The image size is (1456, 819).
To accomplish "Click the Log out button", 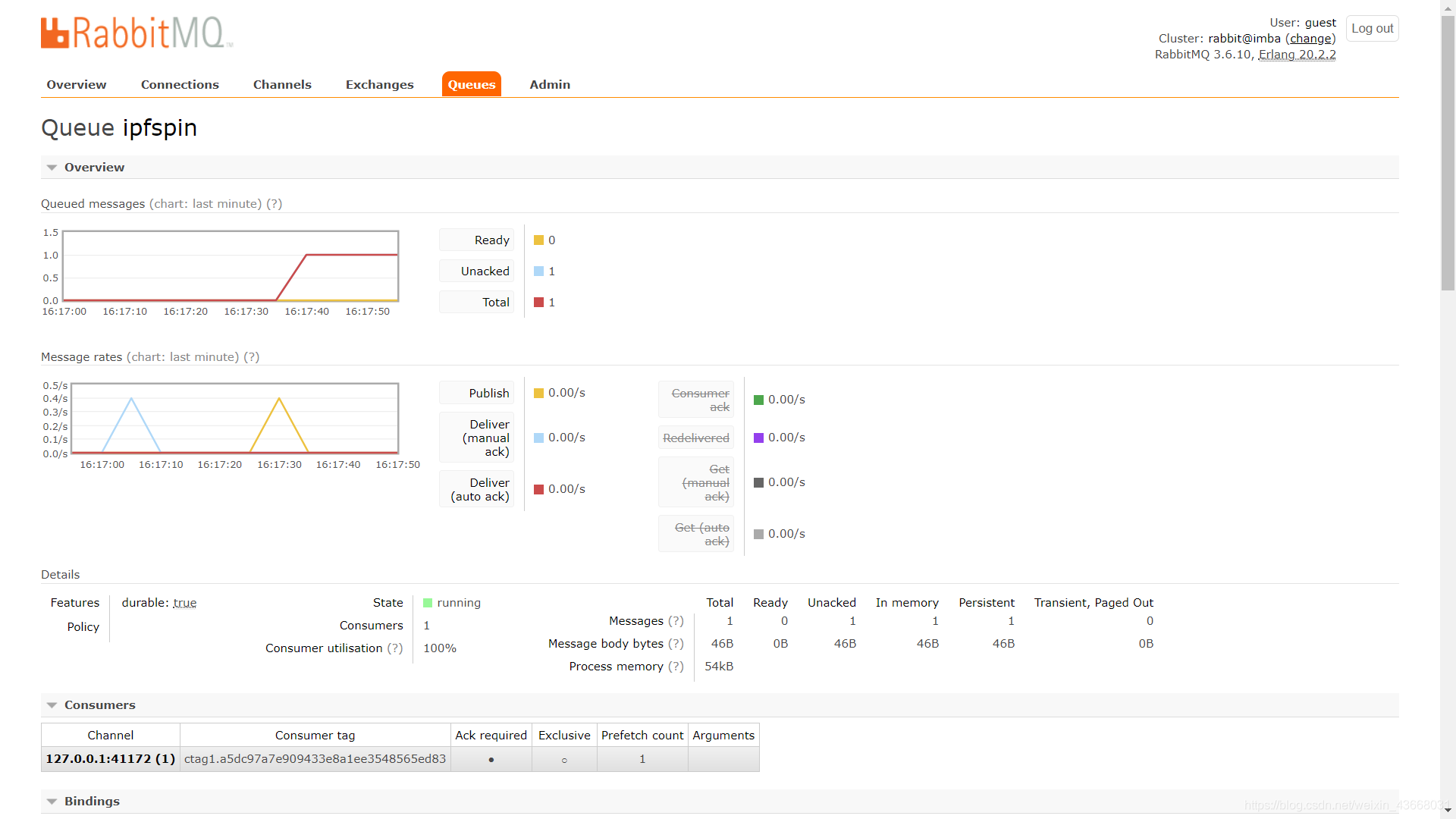I will pos(1372,28).
